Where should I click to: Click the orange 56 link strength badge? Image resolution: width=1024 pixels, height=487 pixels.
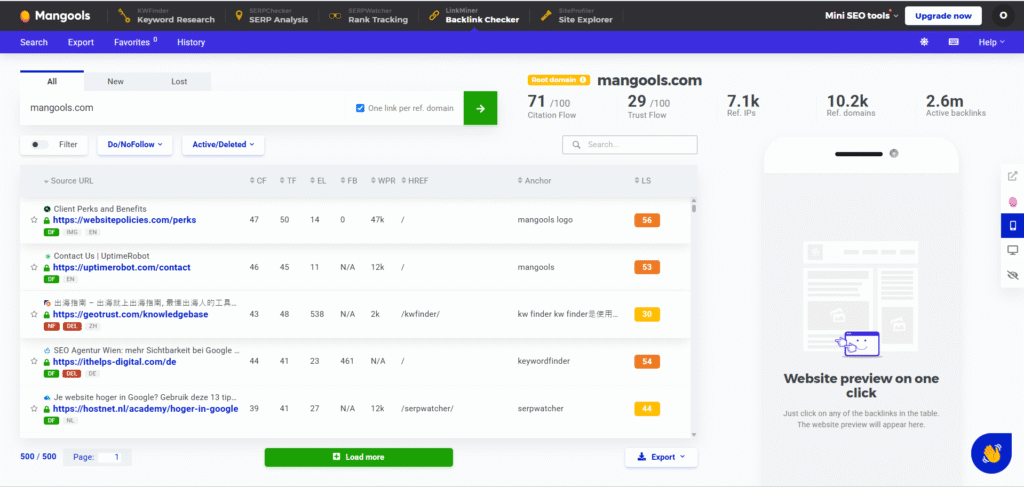(x=647, y=220)
